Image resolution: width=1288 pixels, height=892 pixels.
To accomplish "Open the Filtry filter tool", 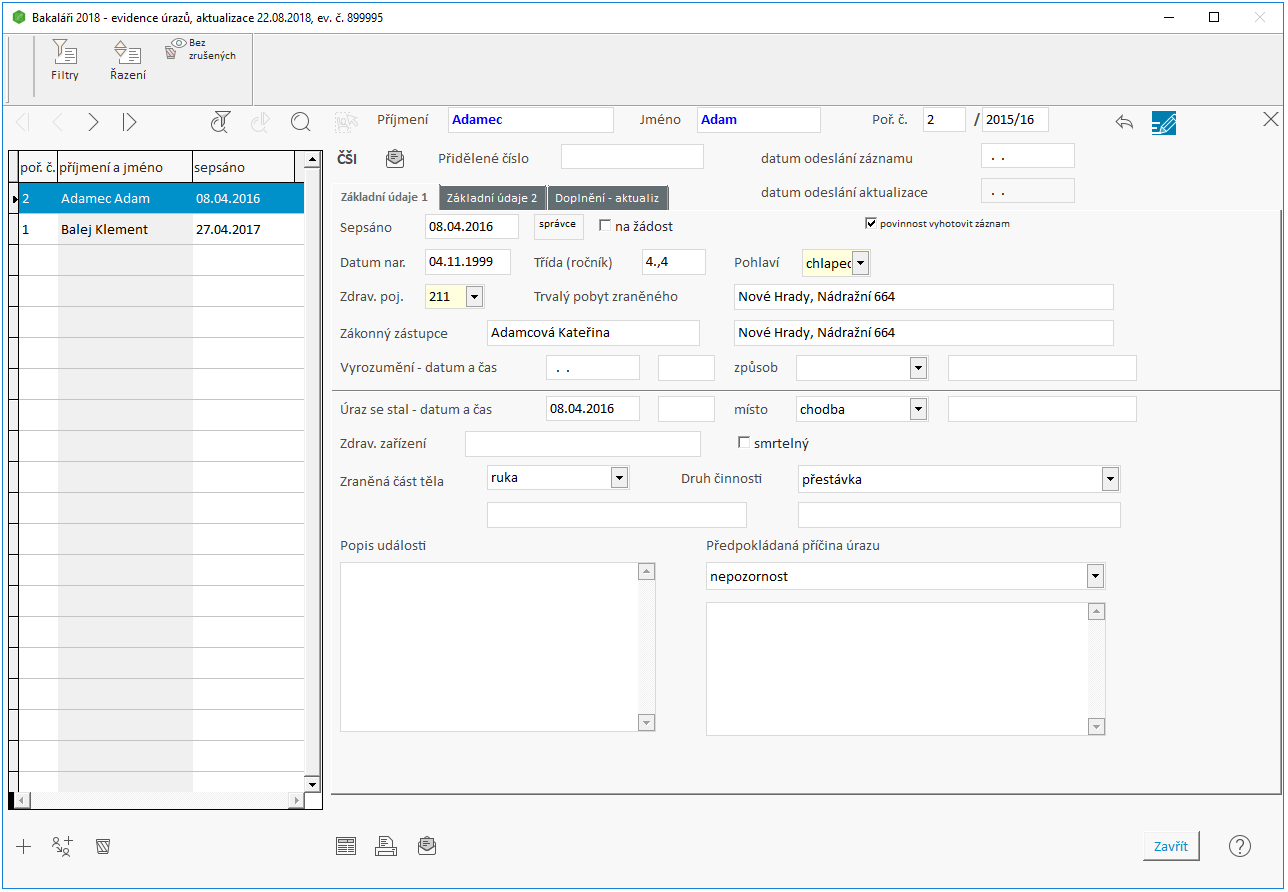I will pyautogui.click(x=65, y=60).
